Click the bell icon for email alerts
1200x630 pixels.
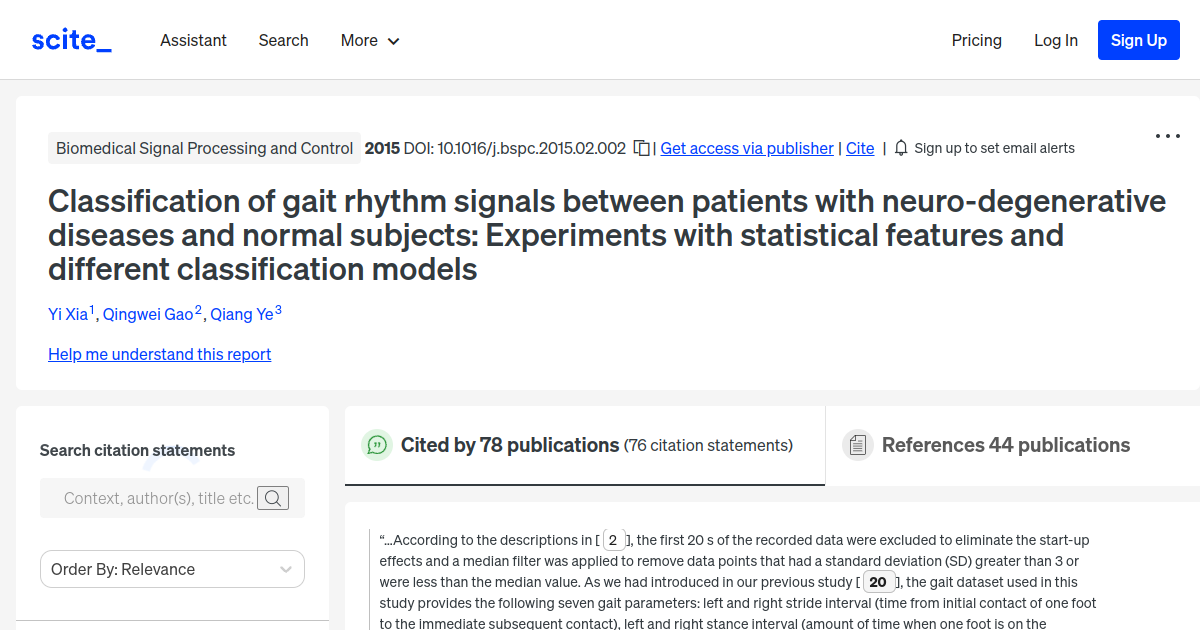click(900, 147)
